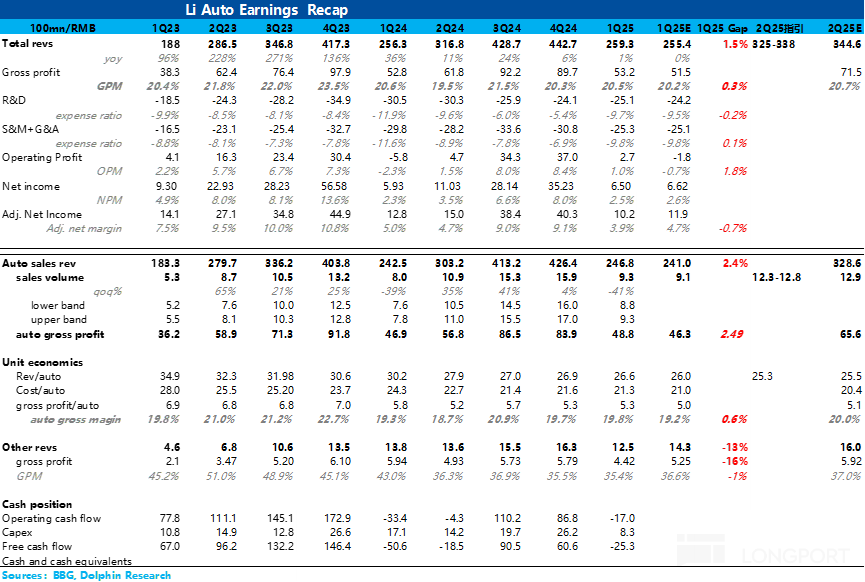
Task: Click the 'auto gross magin' row label
Action: [76, 420]
